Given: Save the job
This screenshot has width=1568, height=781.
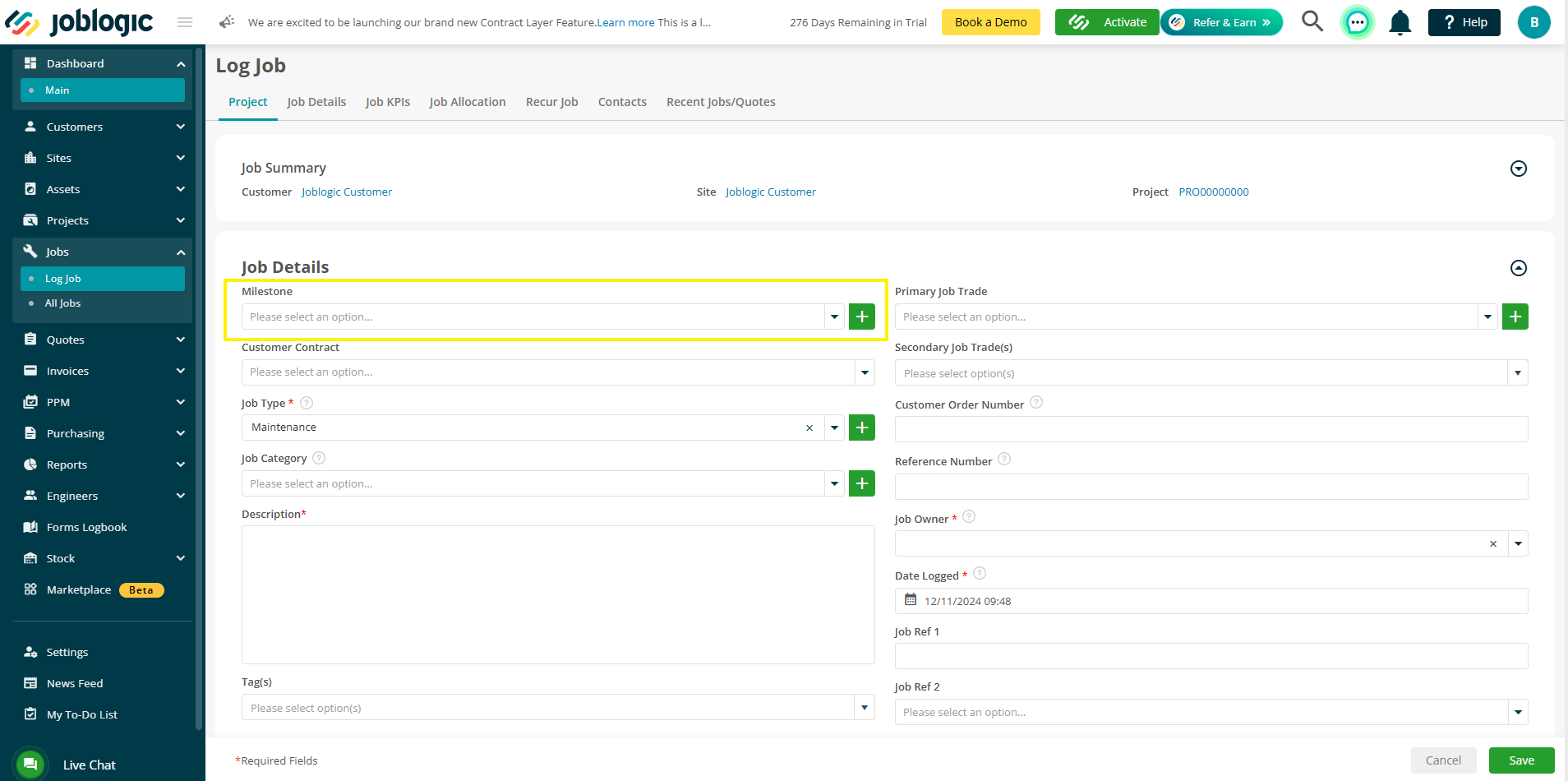Looking at the screenshot, I should 1521,760.
